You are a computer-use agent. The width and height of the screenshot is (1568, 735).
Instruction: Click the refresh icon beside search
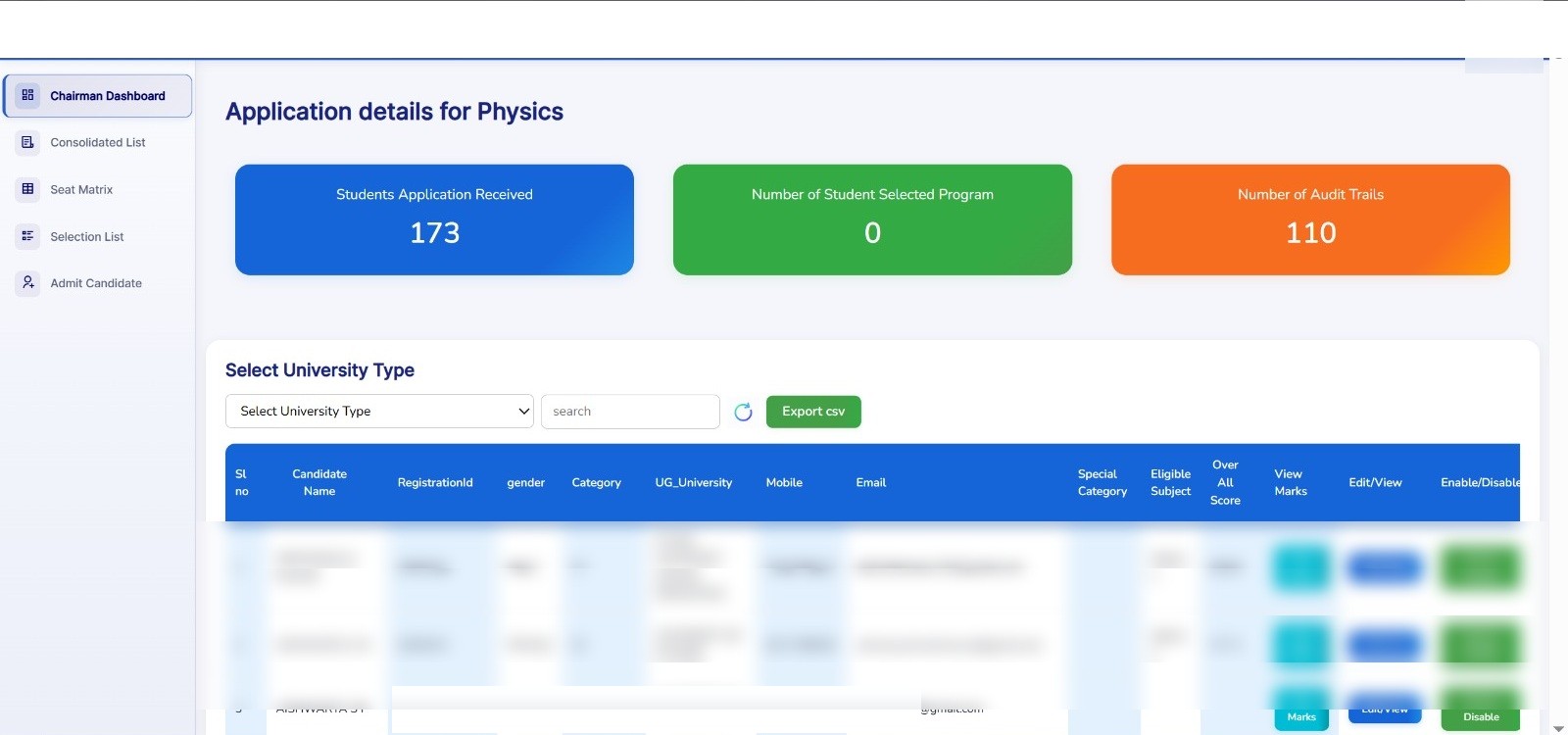tap(743, 412)
